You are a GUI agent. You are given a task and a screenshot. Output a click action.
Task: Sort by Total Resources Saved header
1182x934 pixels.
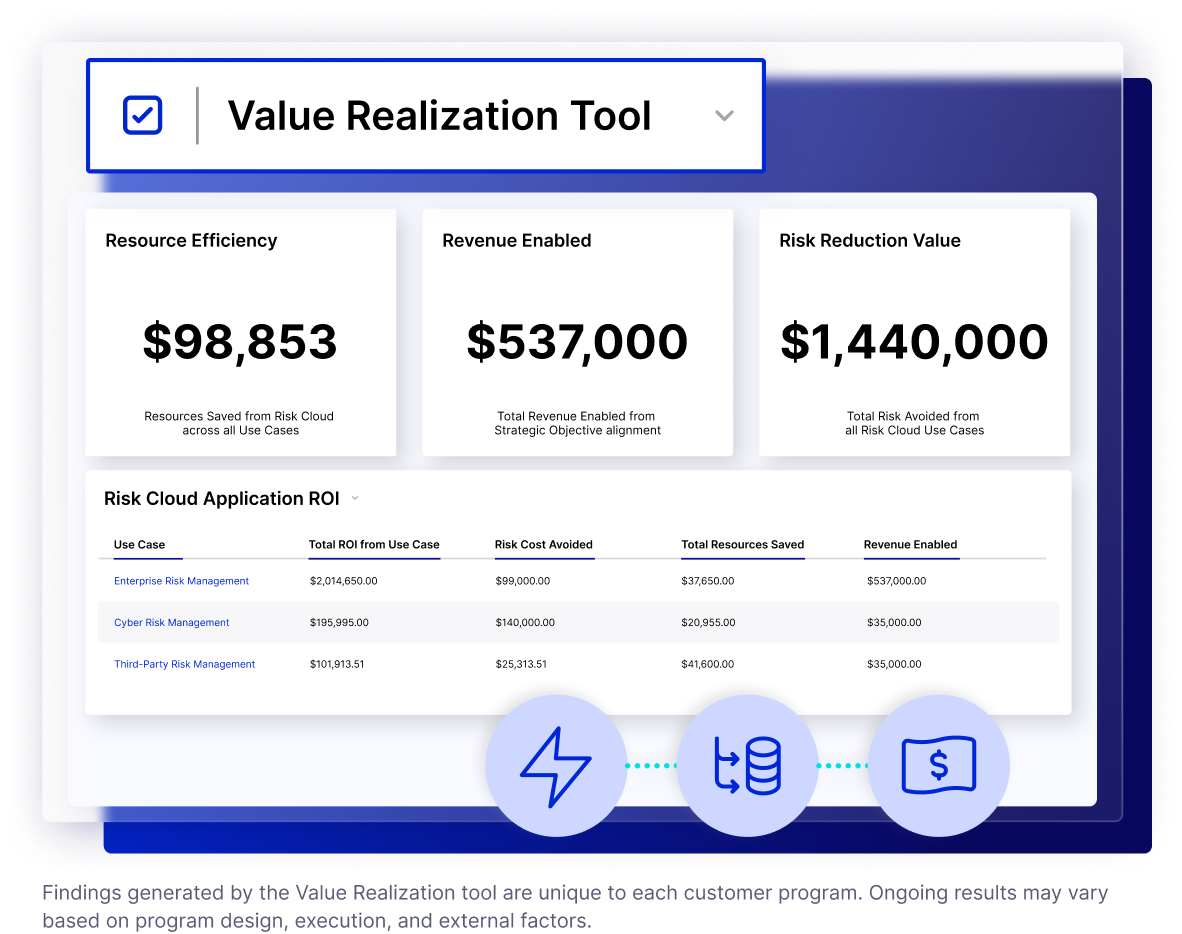[743, 544]
